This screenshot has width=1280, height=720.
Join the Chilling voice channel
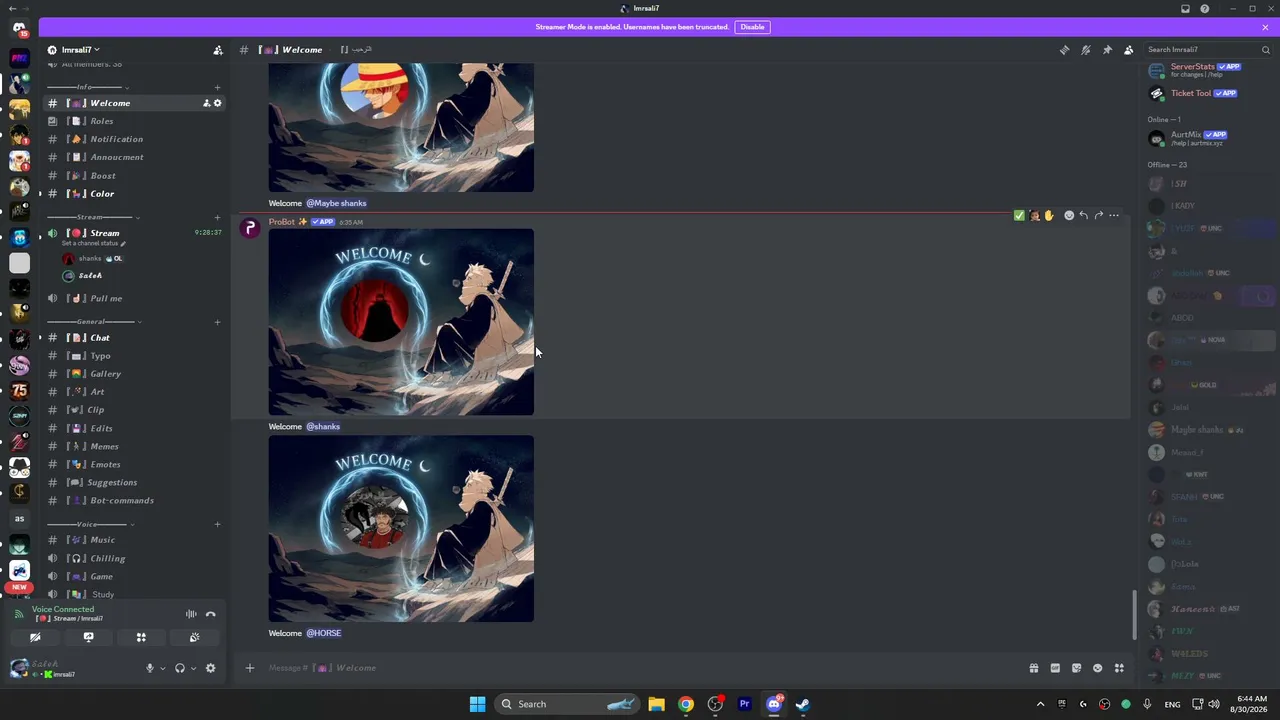[135, 558]
